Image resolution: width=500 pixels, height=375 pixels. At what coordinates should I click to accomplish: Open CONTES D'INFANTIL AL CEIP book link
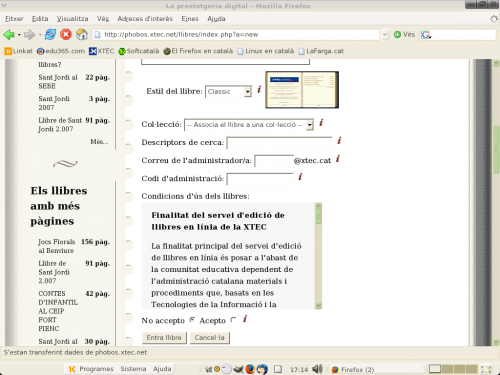click(x=58, y=311)
